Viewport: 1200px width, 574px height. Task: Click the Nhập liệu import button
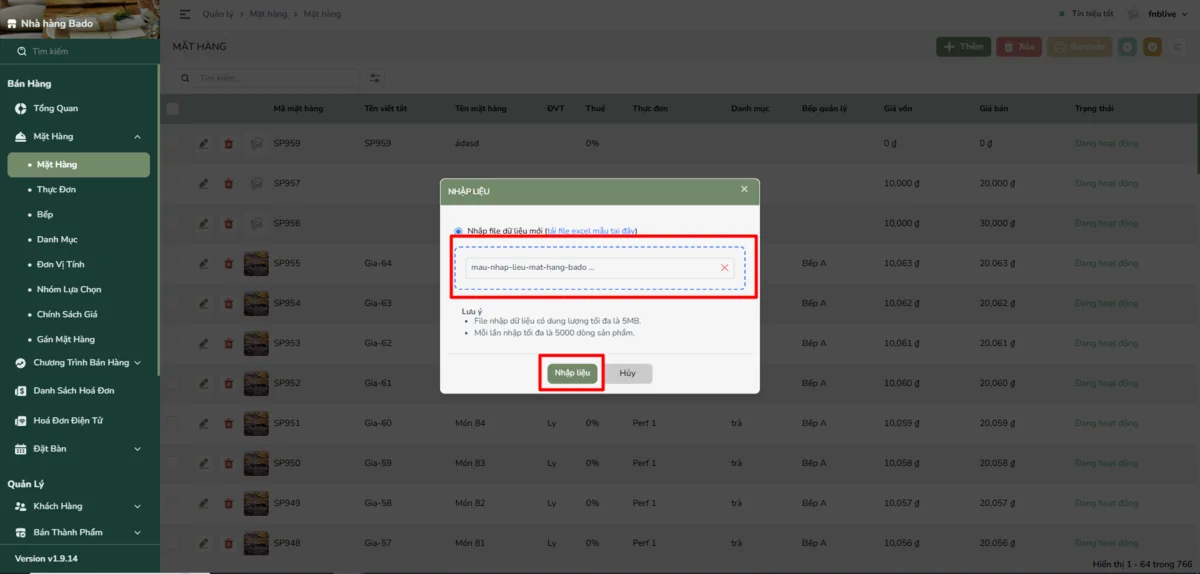tap(572, 373)
